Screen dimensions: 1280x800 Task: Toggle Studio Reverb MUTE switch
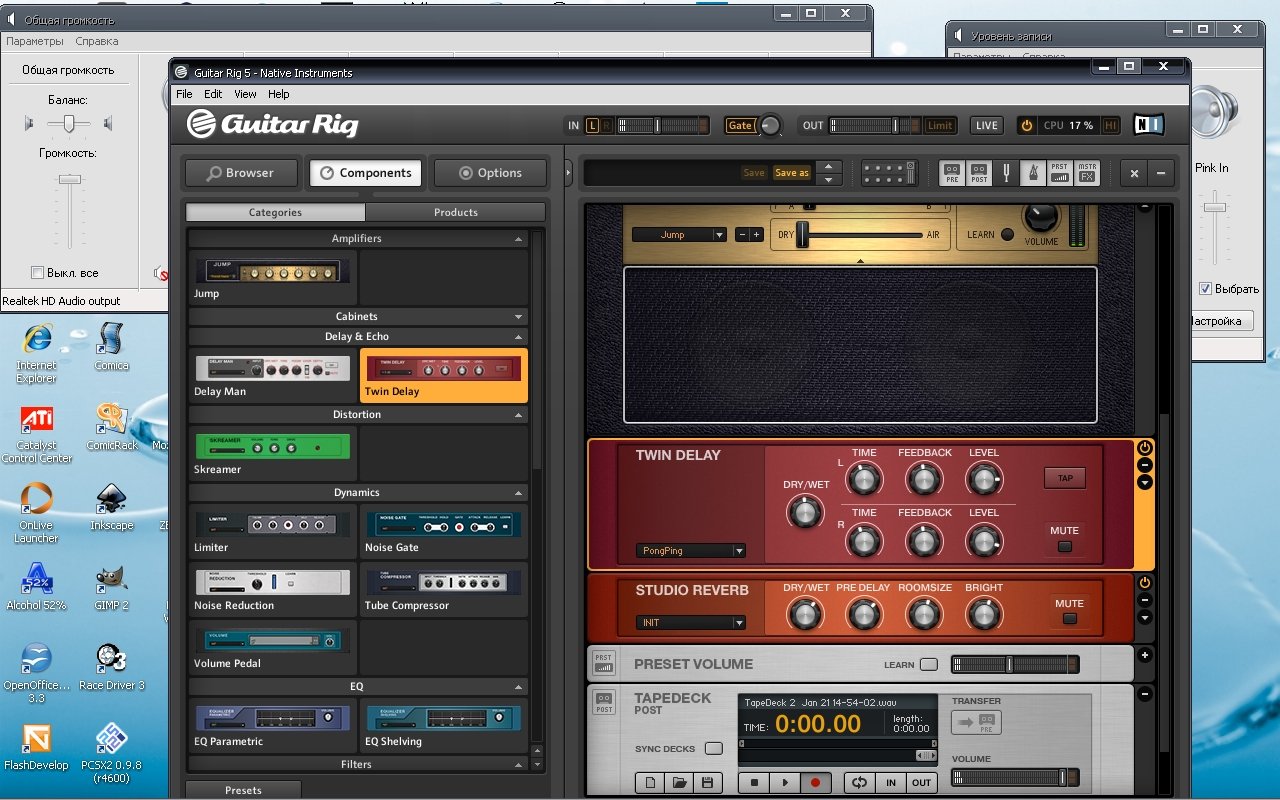[x=1069, y=619]
